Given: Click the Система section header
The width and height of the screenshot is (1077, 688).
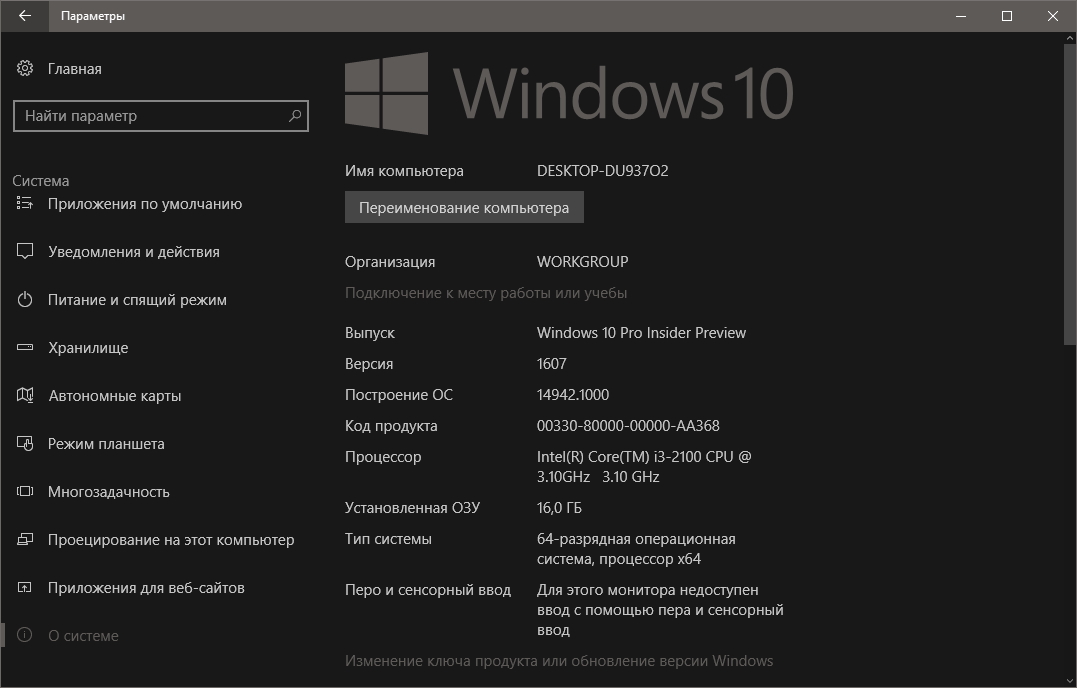Looking at the screenshot, I should coord(41,181).
